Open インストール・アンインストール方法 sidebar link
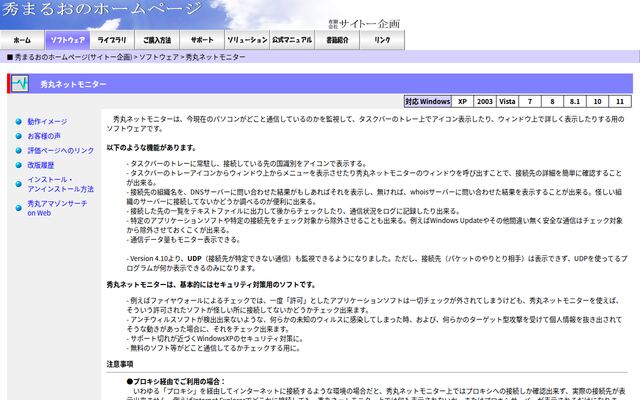Screen dimensions: 640x400 pyautogui.click(x=60, y=184)
